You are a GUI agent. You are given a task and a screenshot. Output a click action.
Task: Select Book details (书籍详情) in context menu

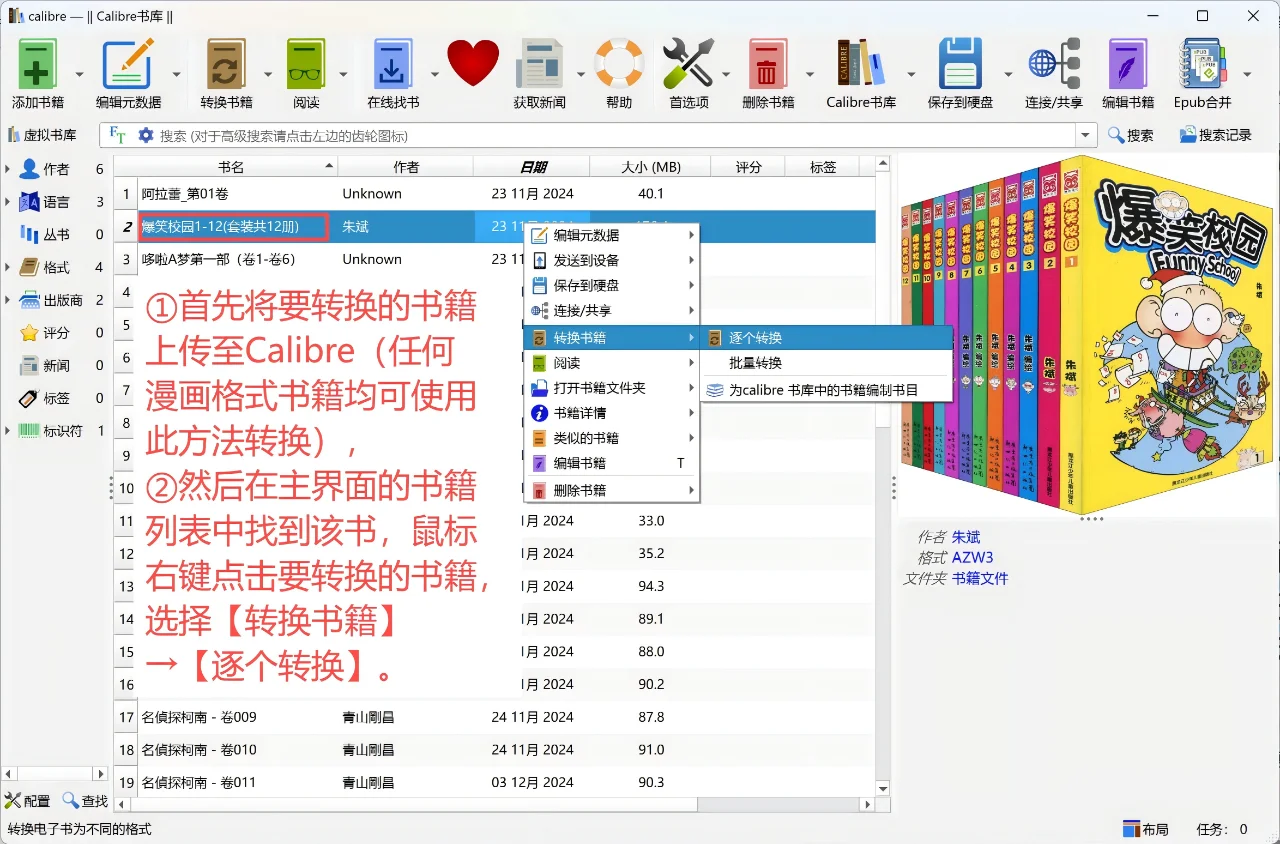point(611,413)
